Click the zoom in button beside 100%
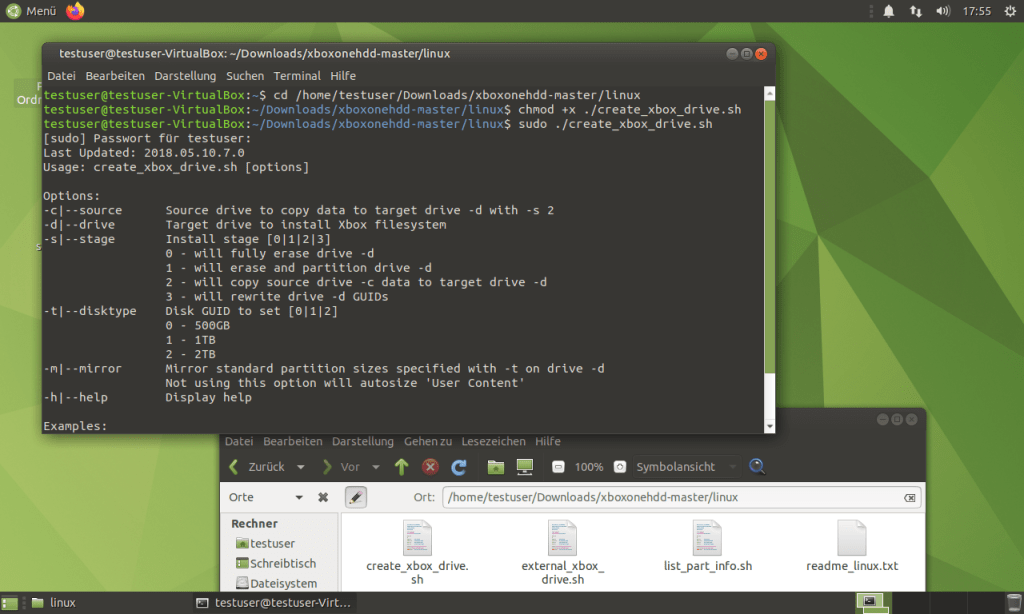The width and height of the screenshot is (1024, 614). [620, 467]
